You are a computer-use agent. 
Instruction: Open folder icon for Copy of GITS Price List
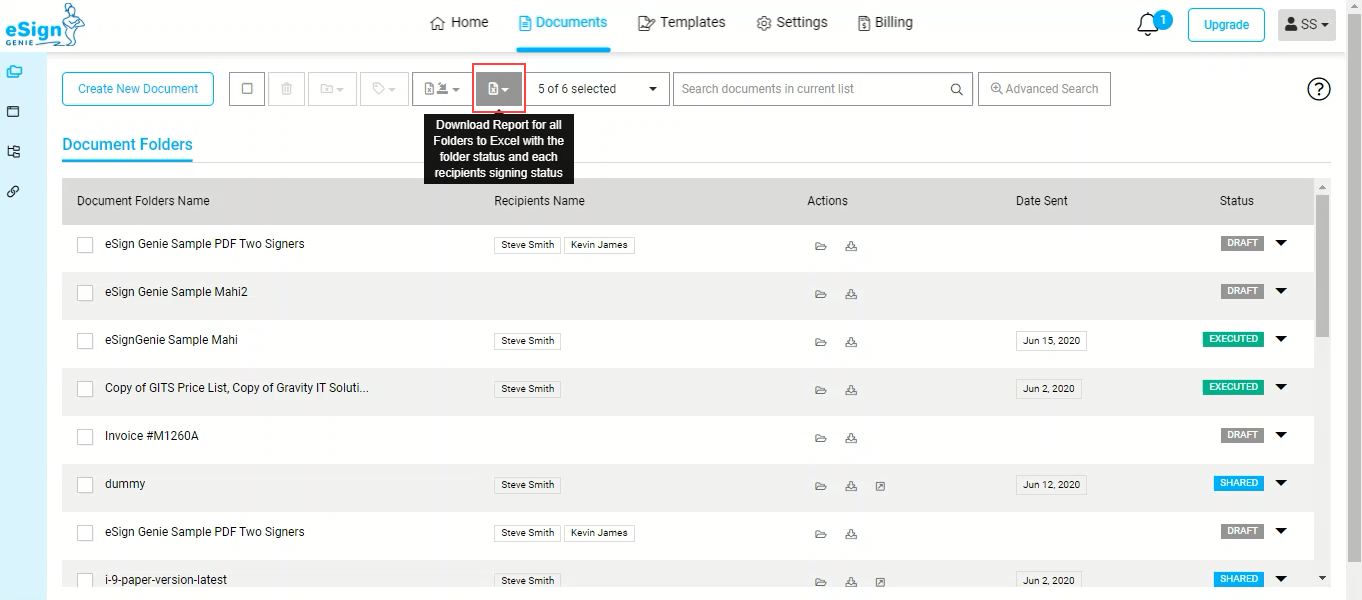pos(821,390)
